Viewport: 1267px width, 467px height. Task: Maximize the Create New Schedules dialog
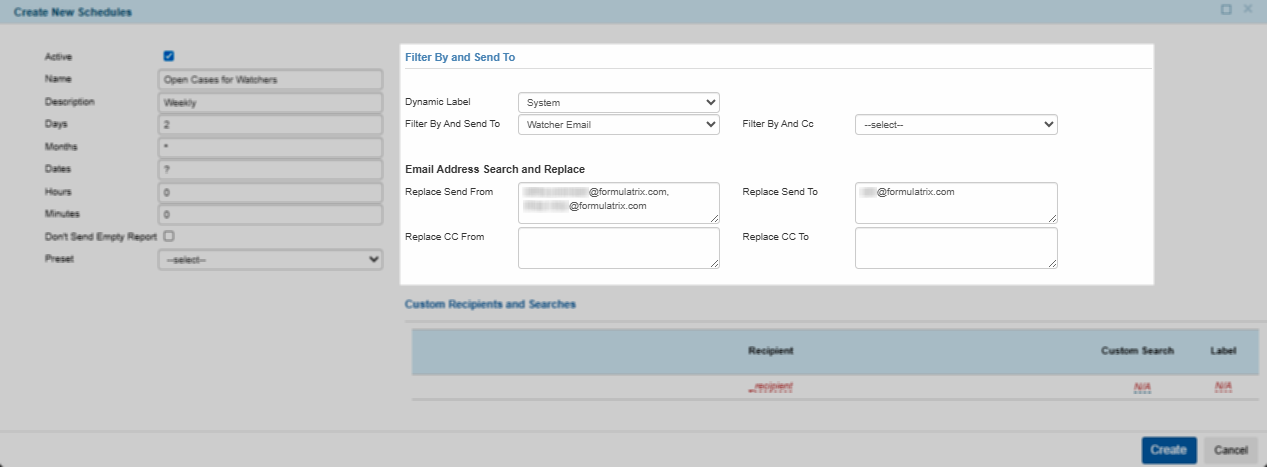pyautogui.click(x=1226, y=9)
